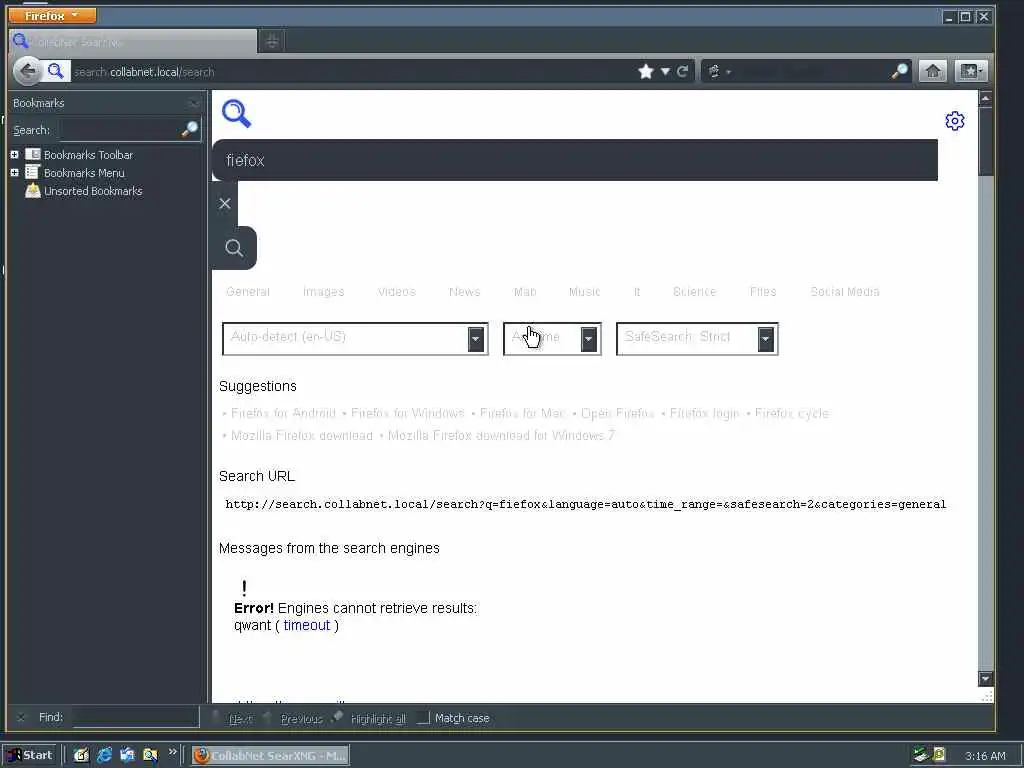Switch to the General category tab

point(248,292)
